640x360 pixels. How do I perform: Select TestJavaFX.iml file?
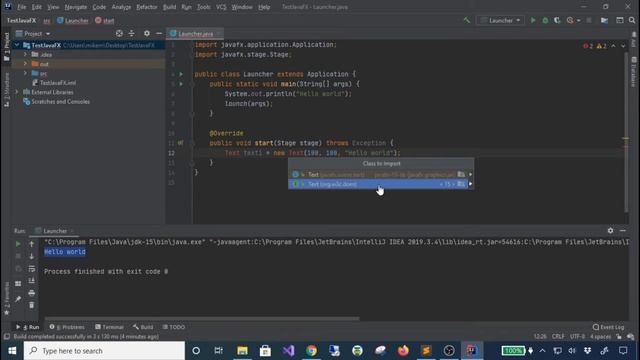click(54, 83)
